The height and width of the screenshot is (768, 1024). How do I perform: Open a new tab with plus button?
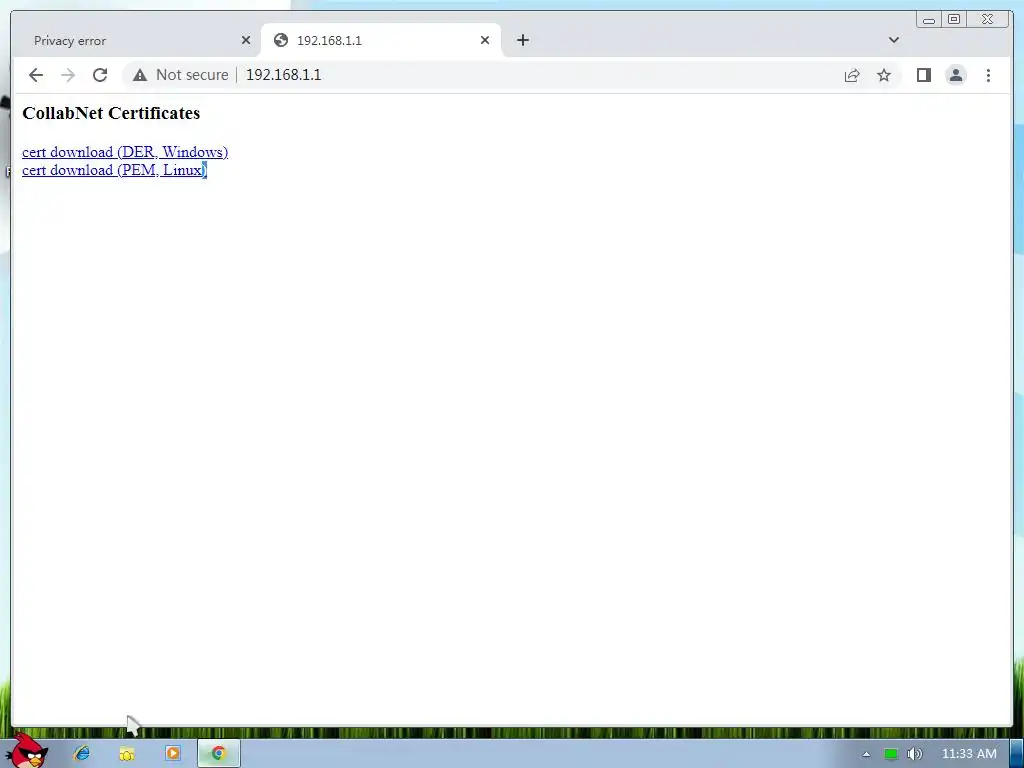coord(522,40)
